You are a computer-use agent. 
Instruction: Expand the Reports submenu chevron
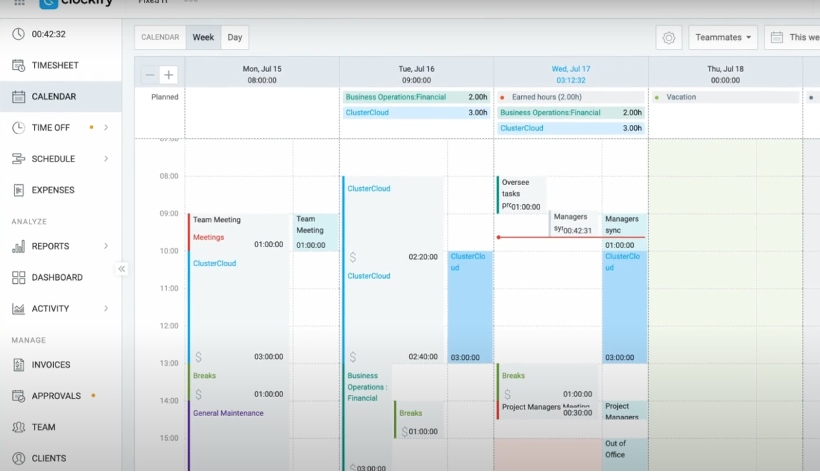pos(106,246)
